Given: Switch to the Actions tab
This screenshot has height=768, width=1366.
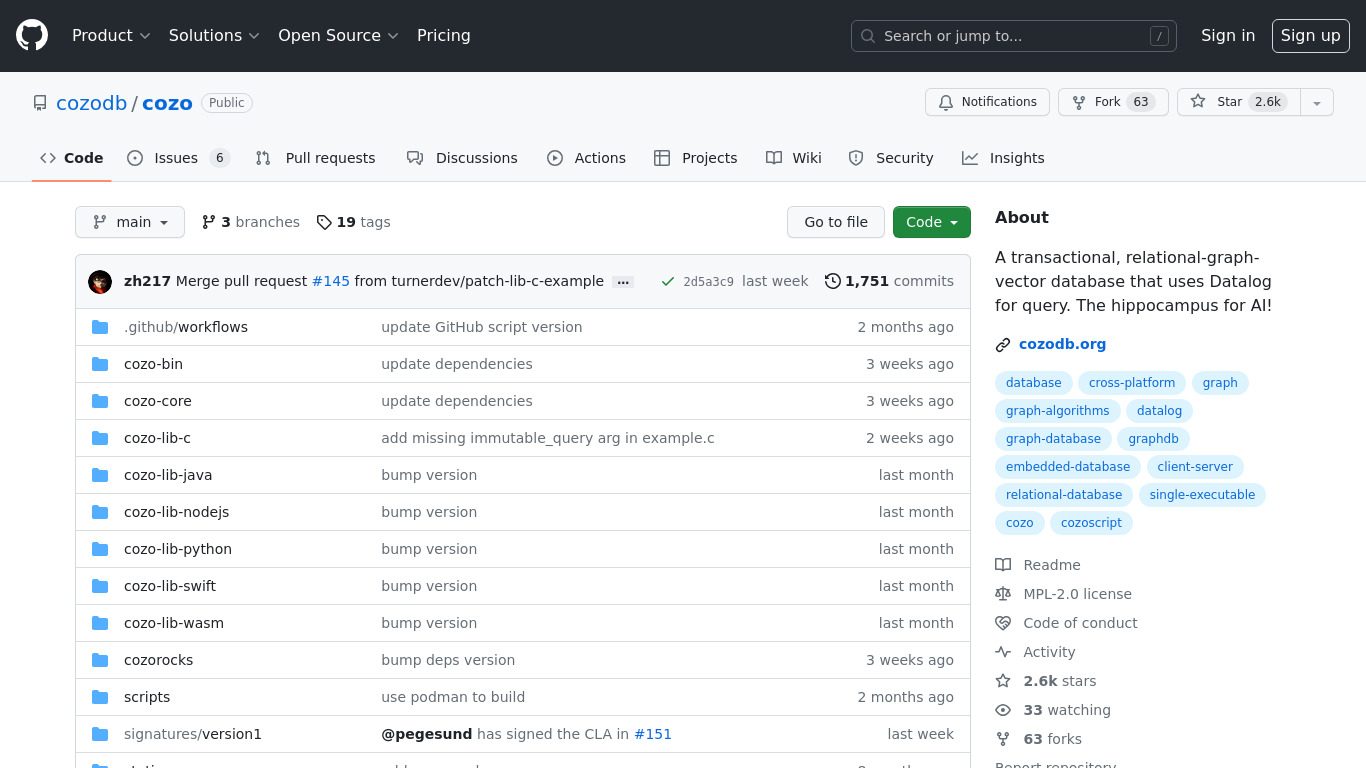Looking at the screenshot, I should [x=586, y=158].
